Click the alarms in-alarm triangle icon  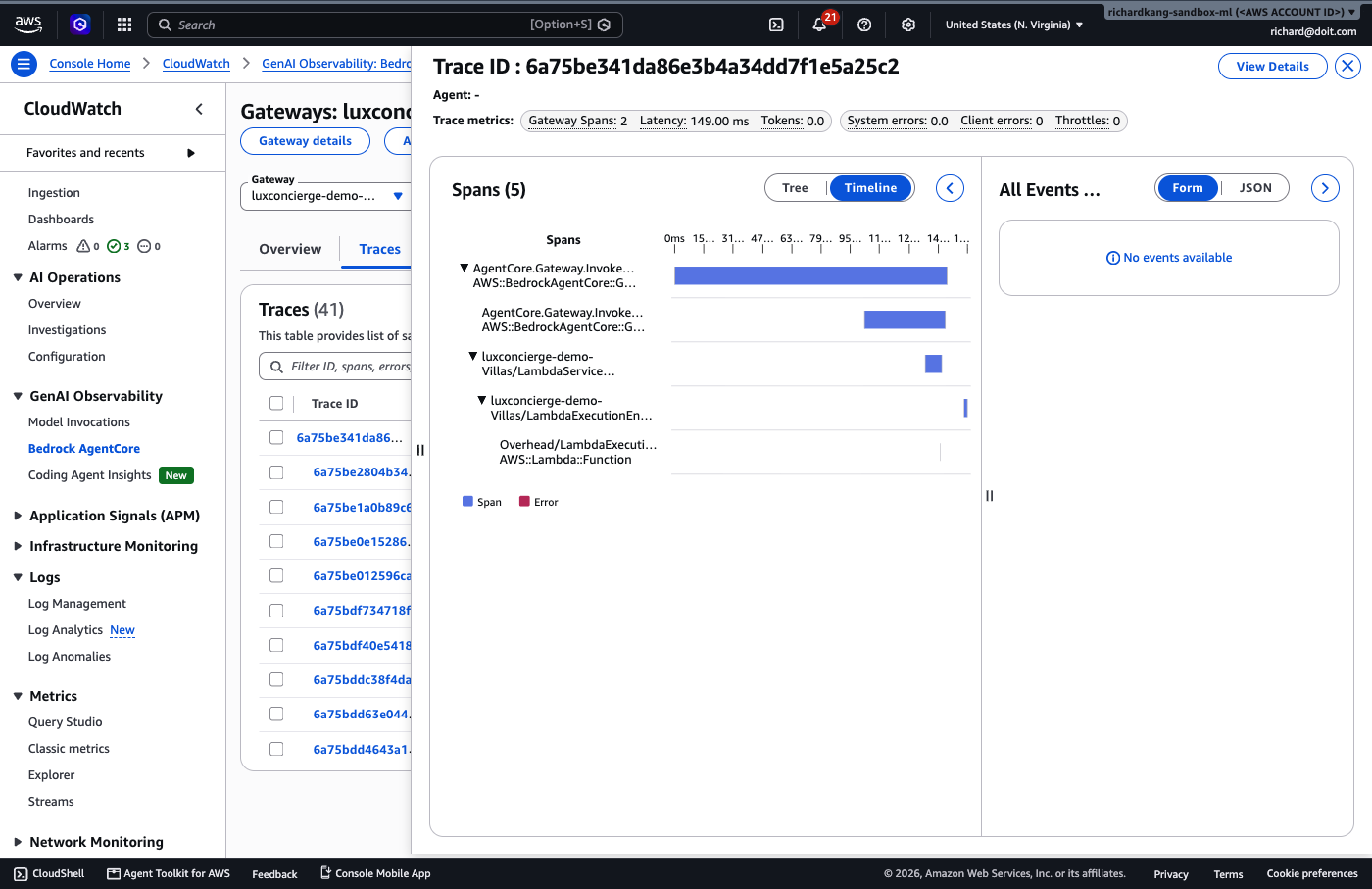pos(83,246)
